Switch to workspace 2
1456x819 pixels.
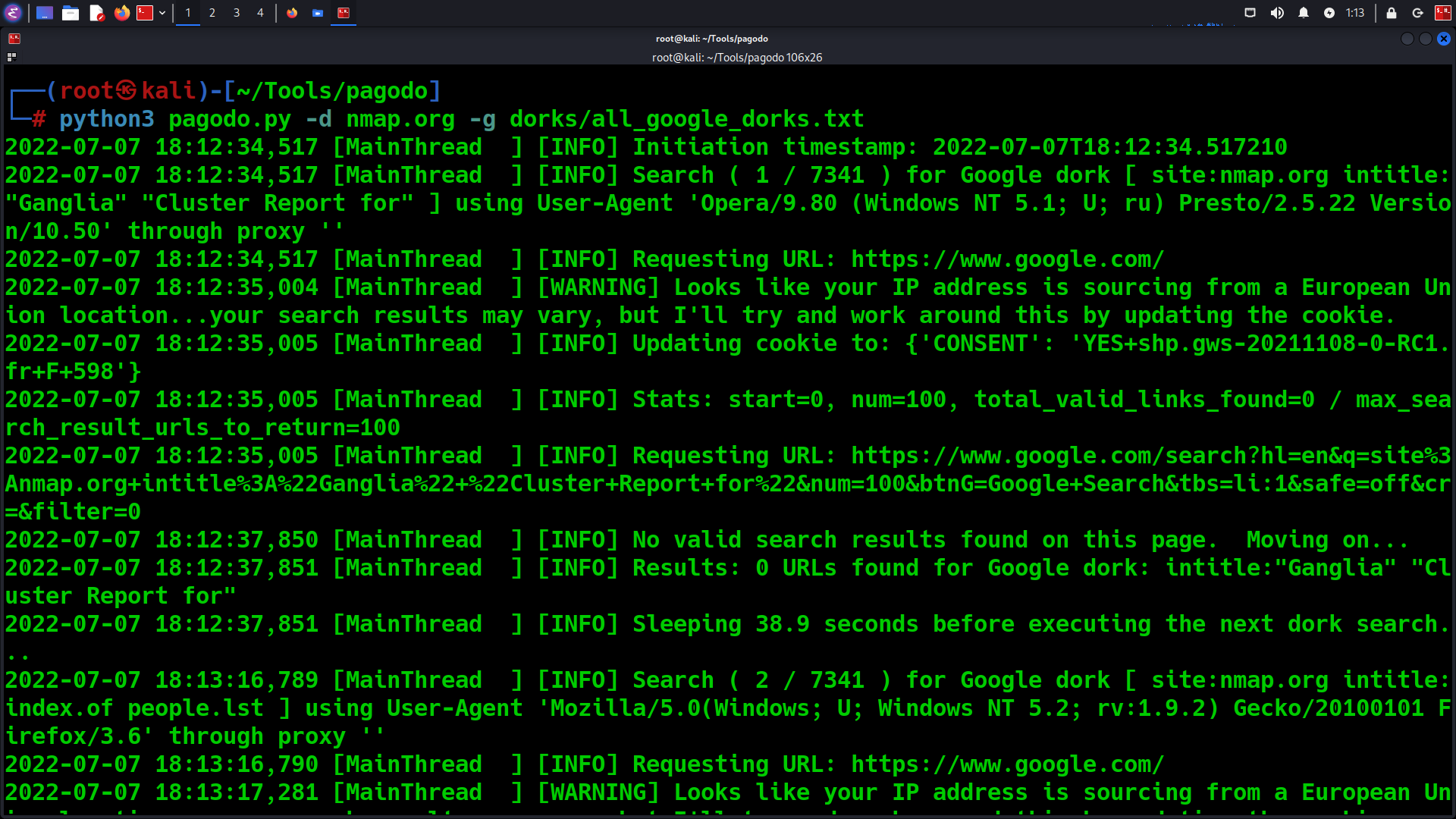[212, 13]
